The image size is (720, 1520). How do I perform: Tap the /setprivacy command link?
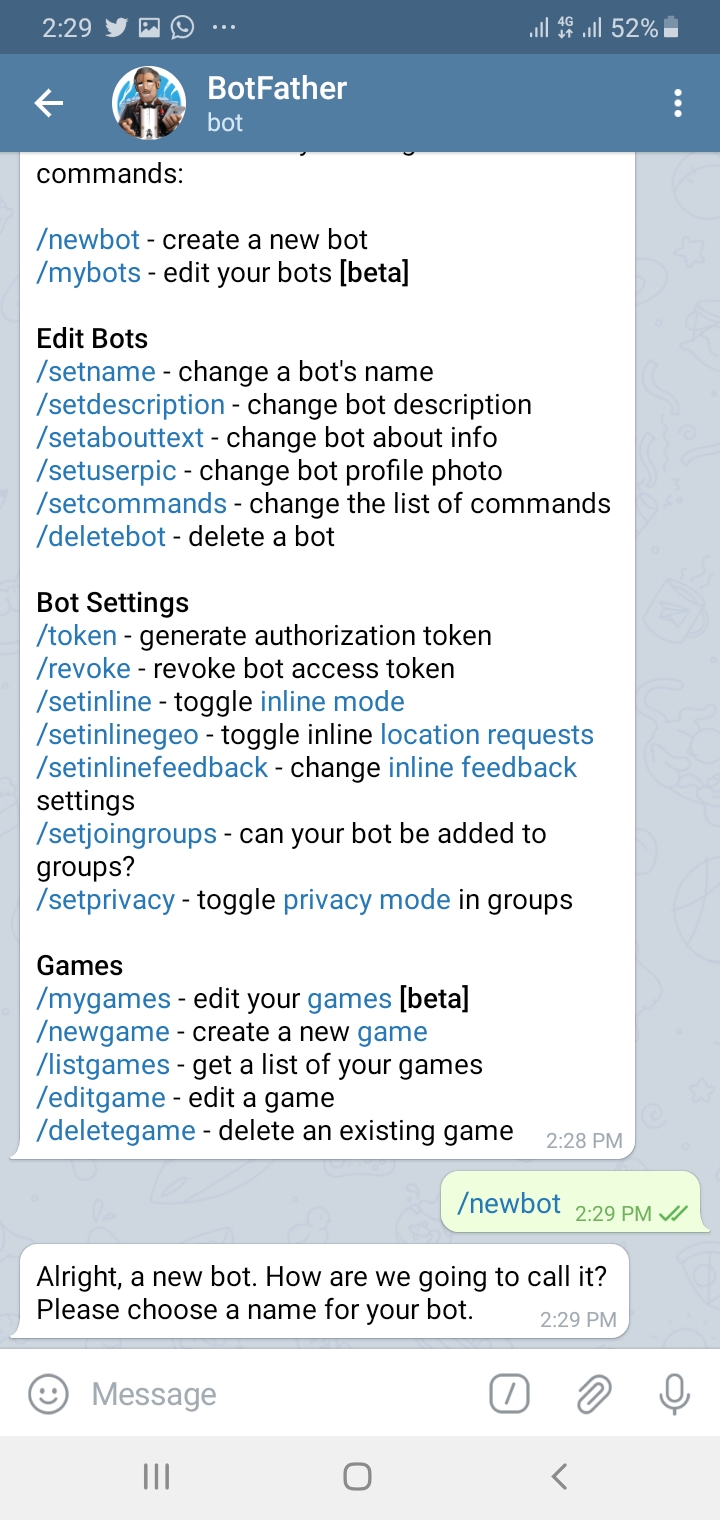pos(105,900)
